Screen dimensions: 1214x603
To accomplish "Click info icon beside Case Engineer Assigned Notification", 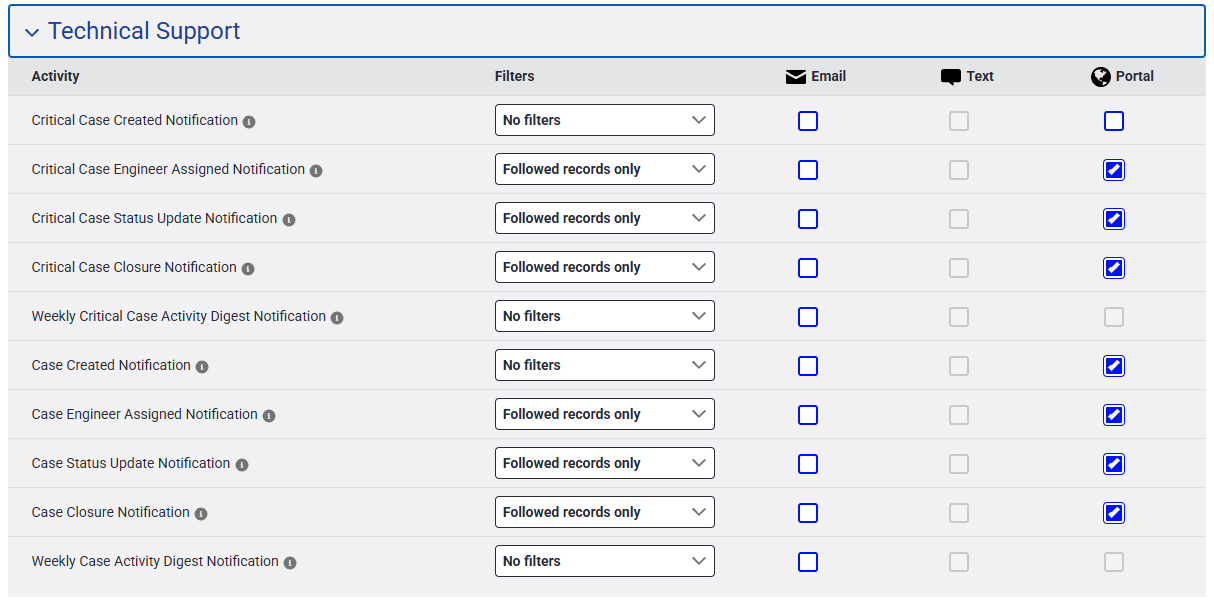I will click(x=269, y=416).
